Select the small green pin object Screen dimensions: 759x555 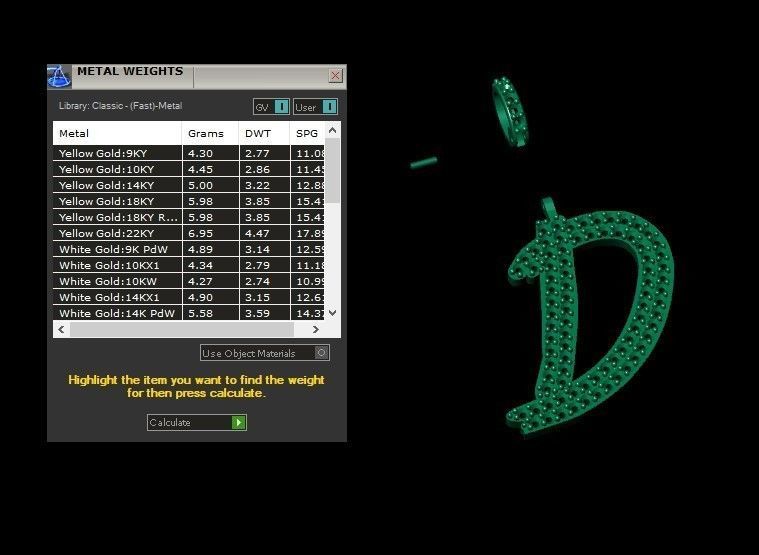[x=424, y=162]
